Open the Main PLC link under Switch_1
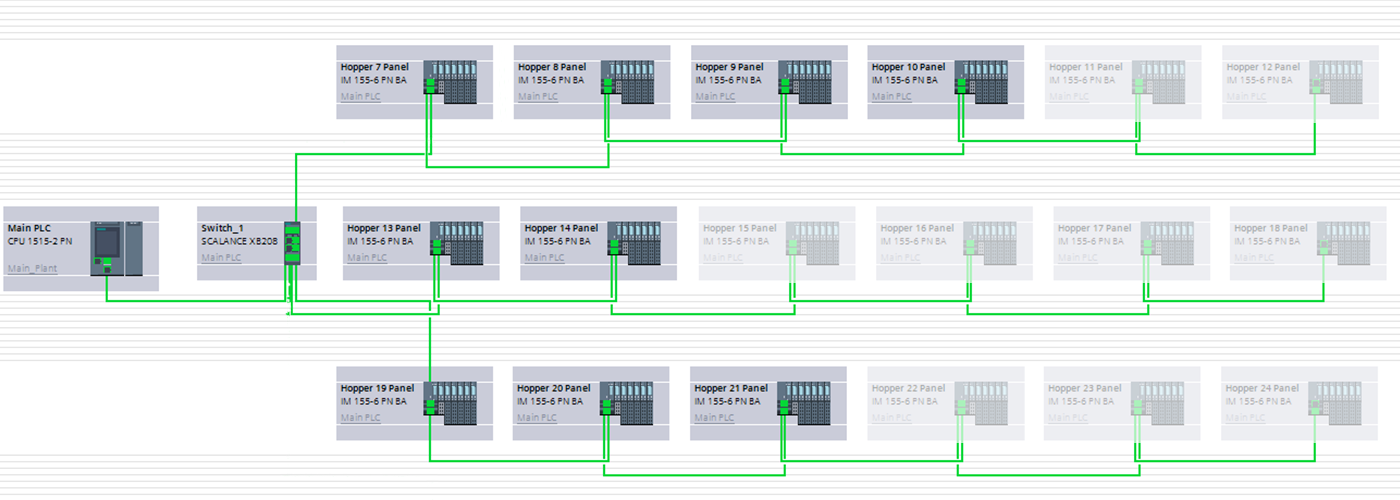This screenshot has height=500, width=1400. [221, 257]
